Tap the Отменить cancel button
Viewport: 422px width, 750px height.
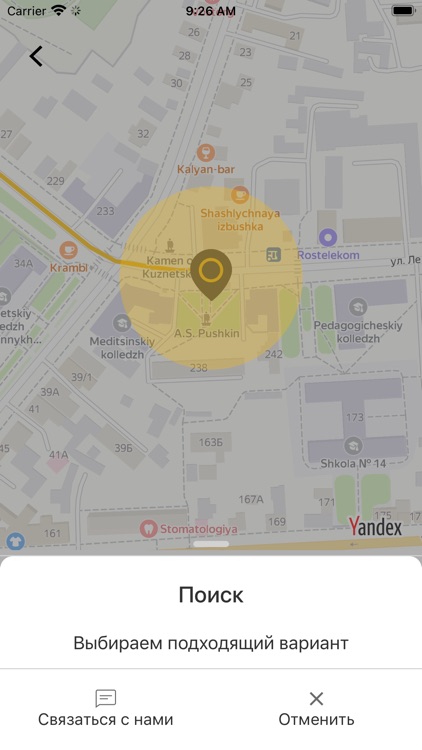click(x=316, y=708)
